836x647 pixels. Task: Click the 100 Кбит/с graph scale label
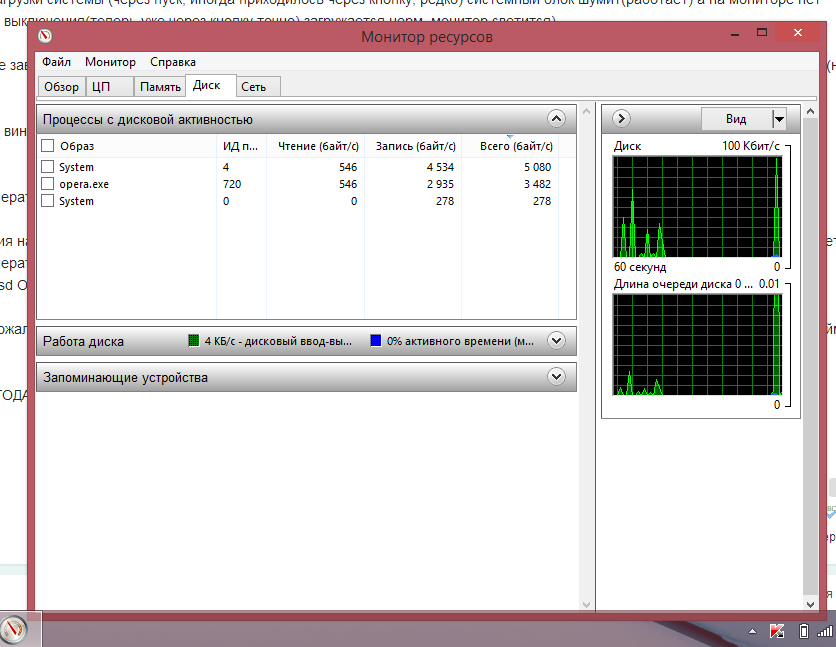[751, 145]
